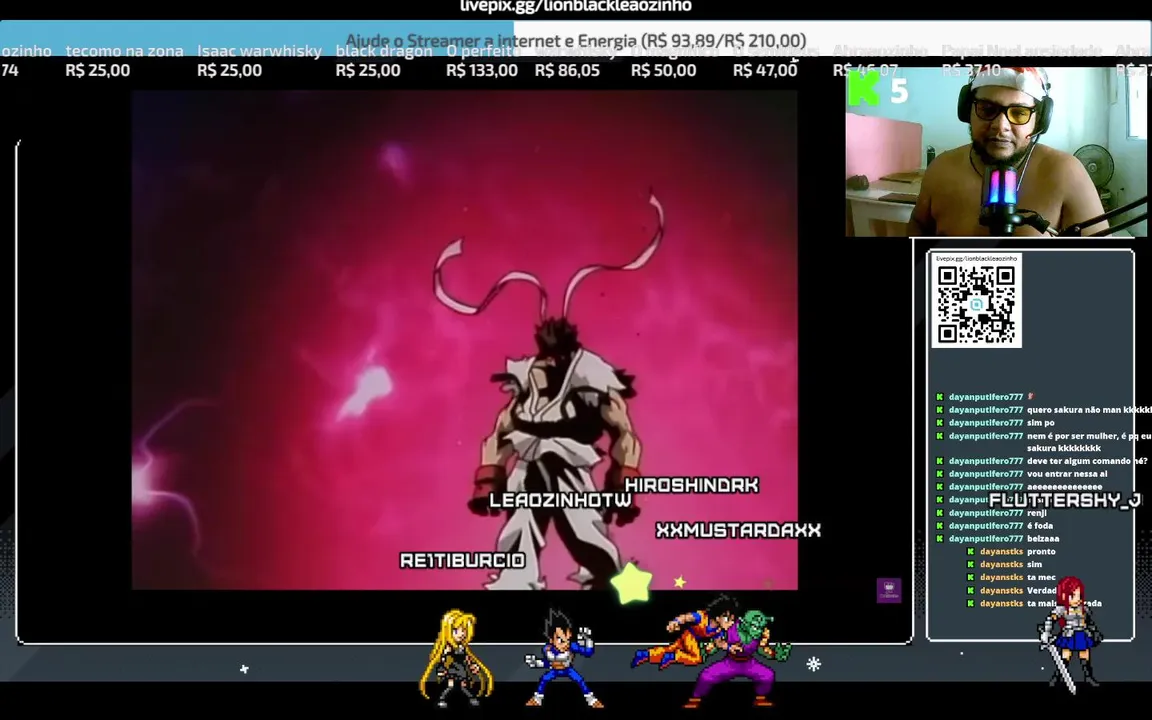This screenshot has width=1152, height=720.
Task: Click the 'XXMUSTARDAXX' name tag
Action: click(738, 530)
